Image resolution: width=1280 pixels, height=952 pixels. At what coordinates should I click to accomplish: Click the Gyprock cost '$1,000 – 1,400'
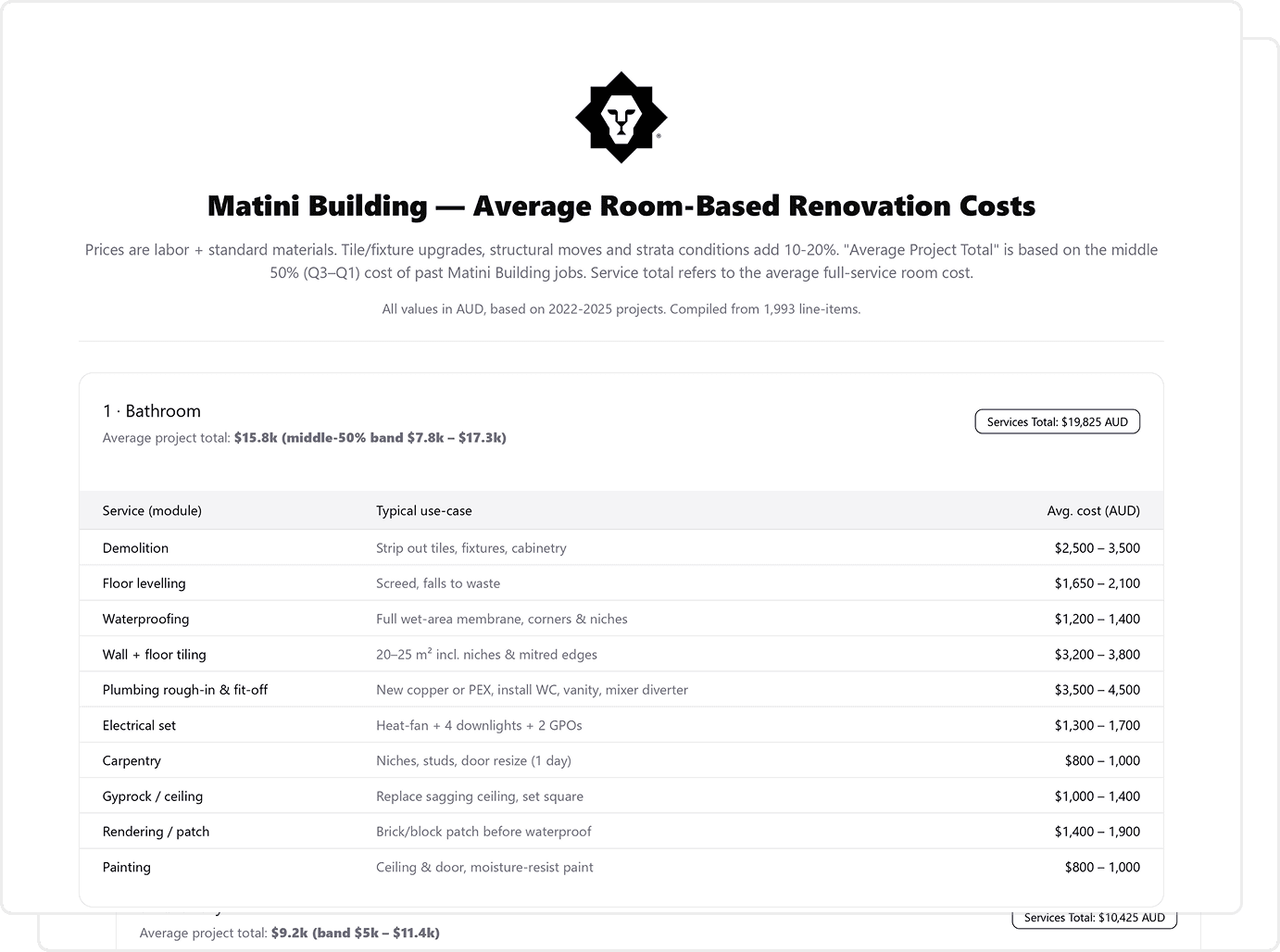point(1098,796)
